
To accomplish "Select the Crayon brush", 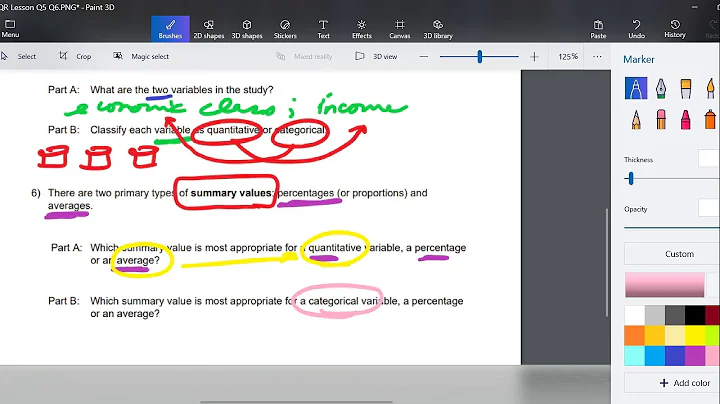I will tap(686, 119).
